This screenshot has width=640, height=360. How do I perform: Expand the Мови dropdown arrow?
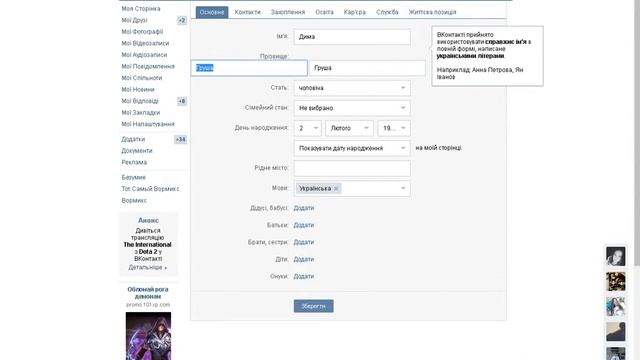pos(403,189)
